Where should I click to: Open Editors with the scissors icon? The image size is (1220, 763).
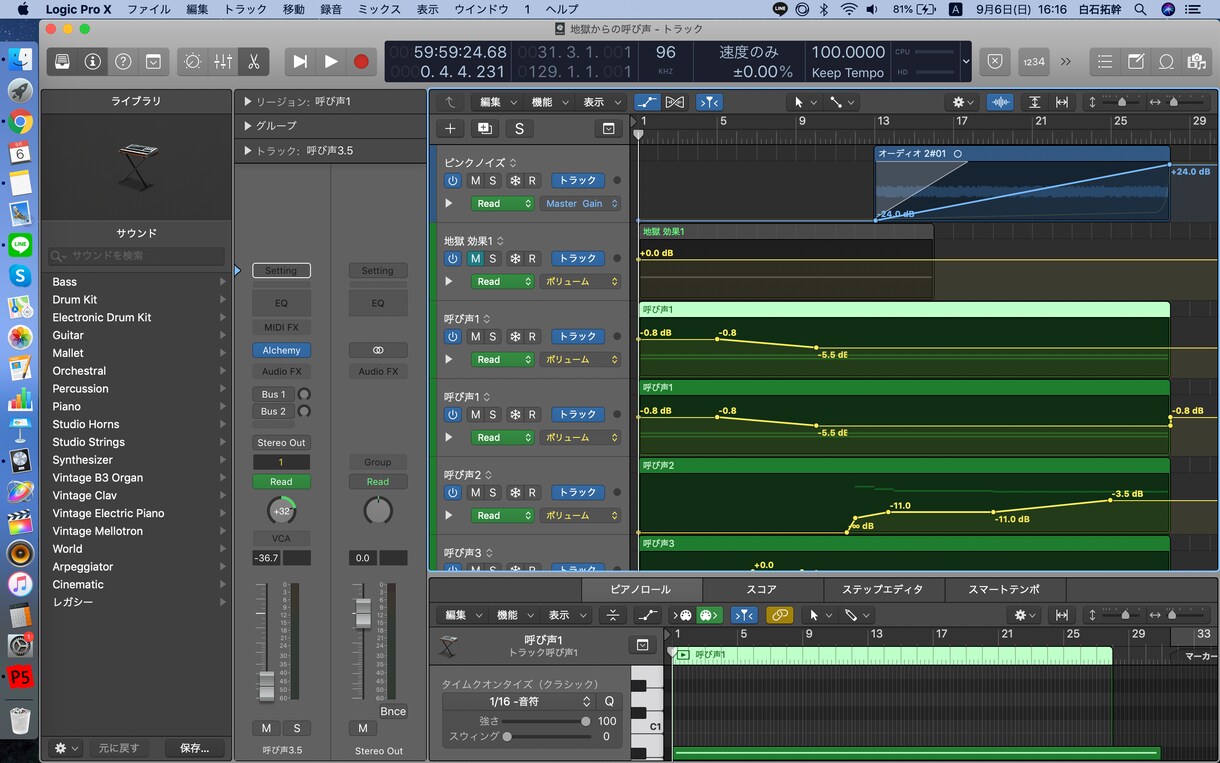pos(253,61)
